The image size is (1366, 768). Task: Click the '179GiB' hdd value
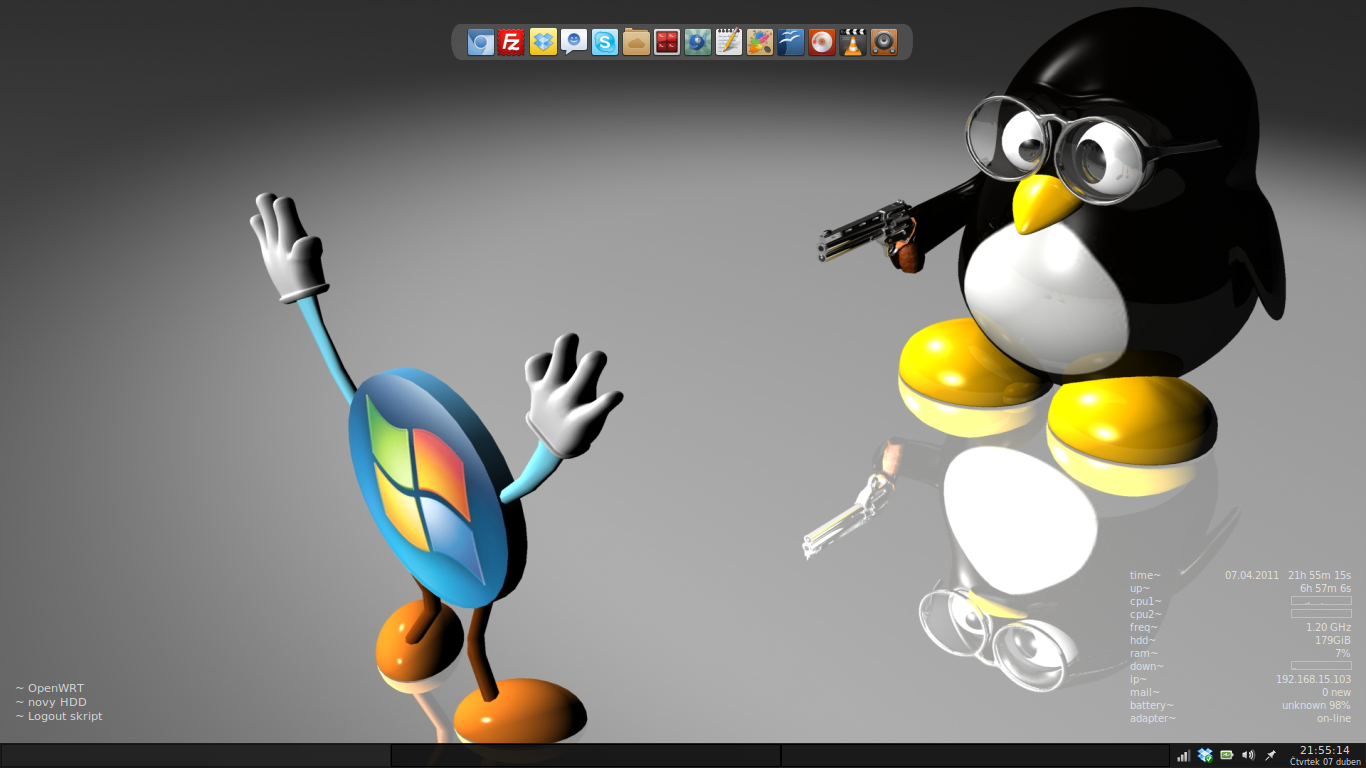1333,640
